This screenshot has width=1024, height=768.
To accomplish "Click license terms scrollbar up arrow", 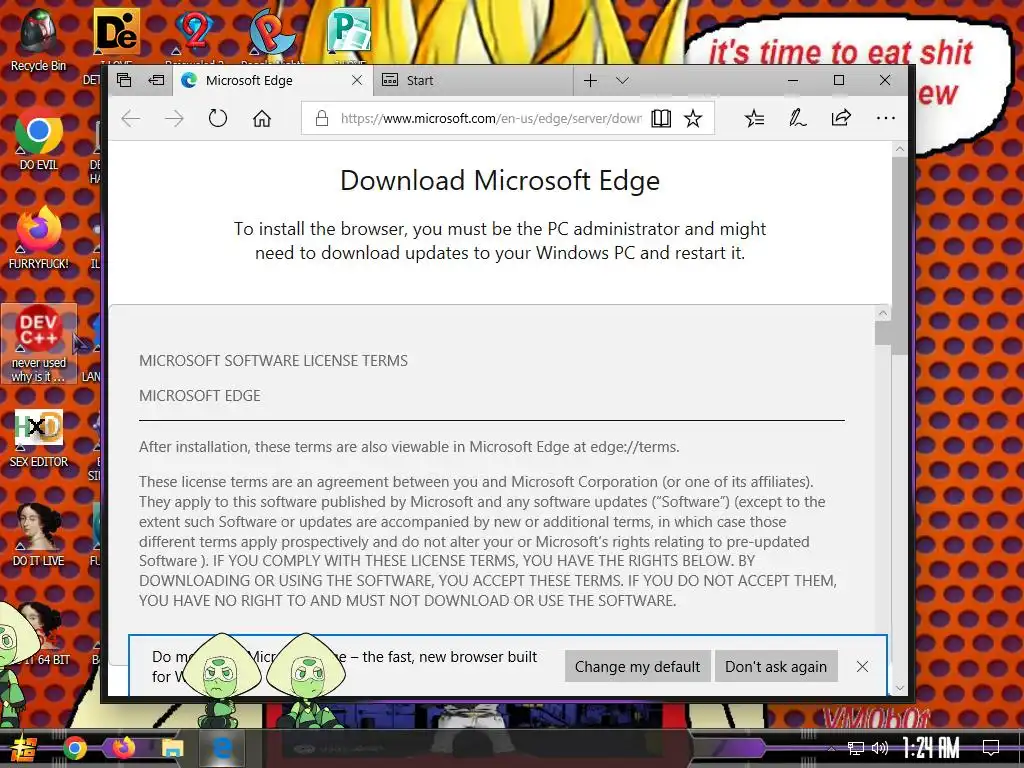I will pos(882,313).
